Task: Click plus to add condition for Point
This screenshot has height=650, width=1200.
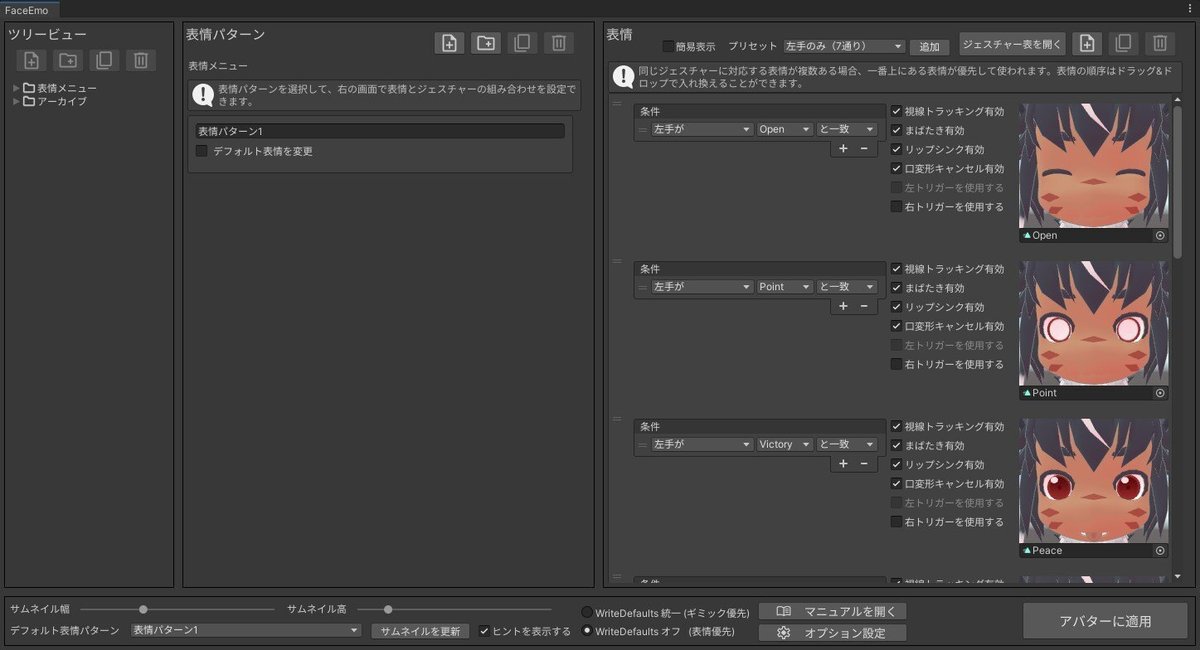Action: [843, 306]
